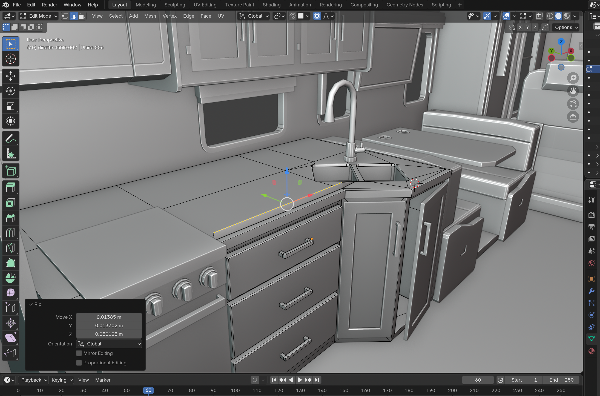This screenshot has height=396, width=600.
Task: Open the Global transform orientation dropdown
Action: pos(254,16)
